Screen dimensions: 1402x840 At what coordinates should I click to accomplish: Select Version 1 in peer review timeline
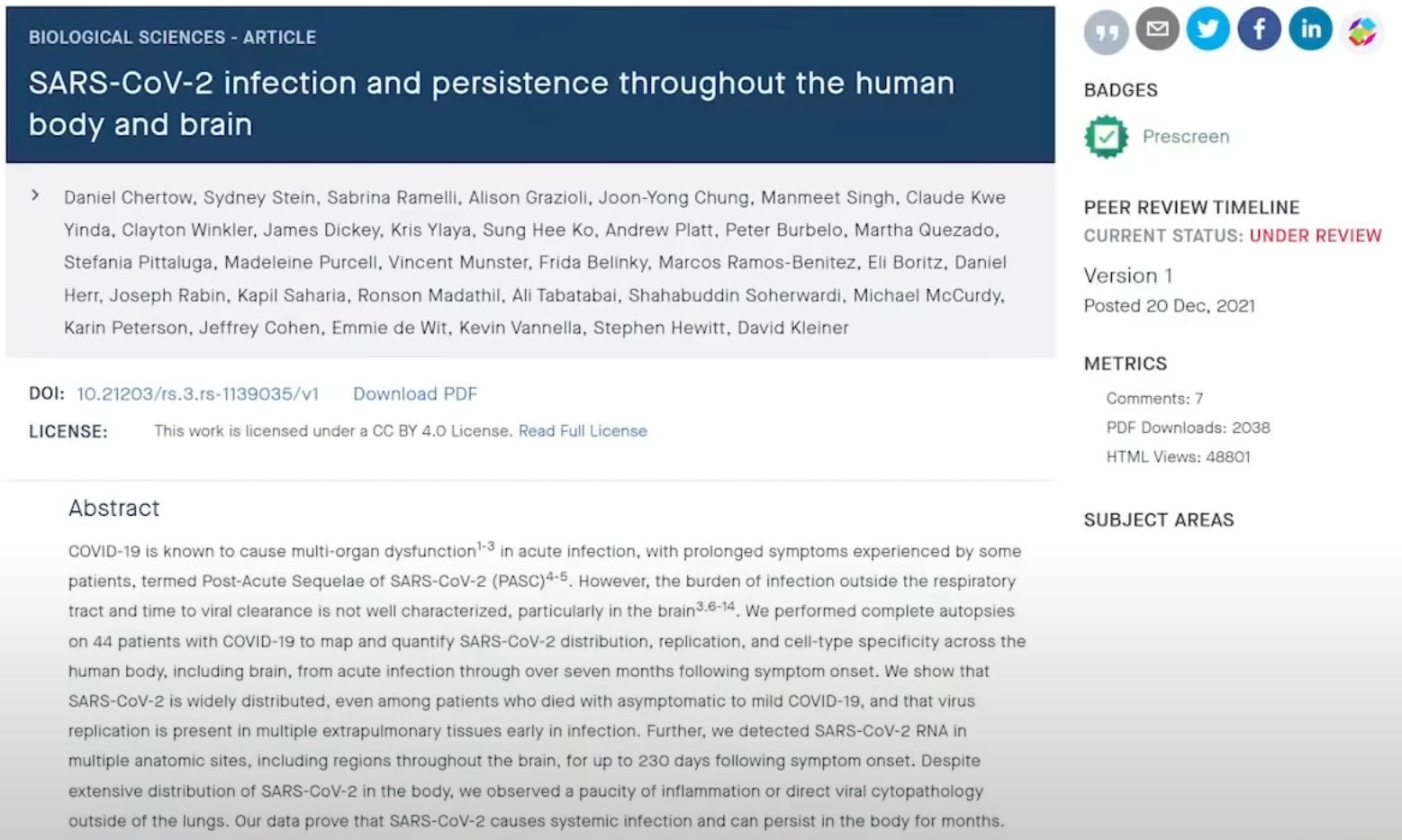point(1127,275)
